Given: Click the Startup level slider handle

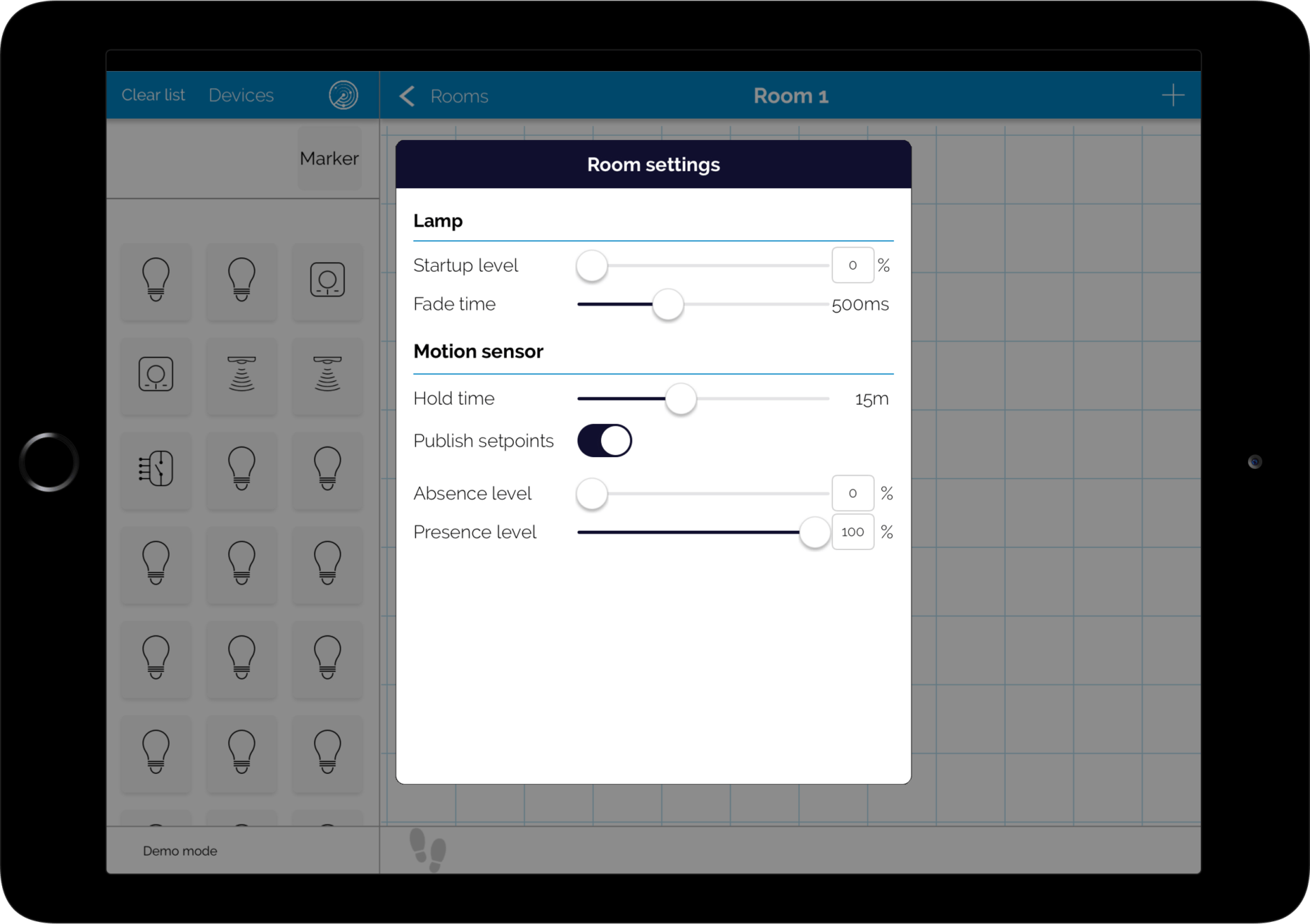Looking at the screenshot, I should point(592,265).
